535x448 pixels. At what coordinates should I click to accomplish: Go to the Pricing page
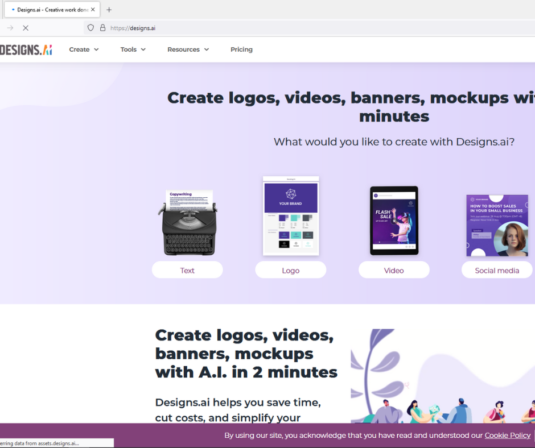click(242, 49)
